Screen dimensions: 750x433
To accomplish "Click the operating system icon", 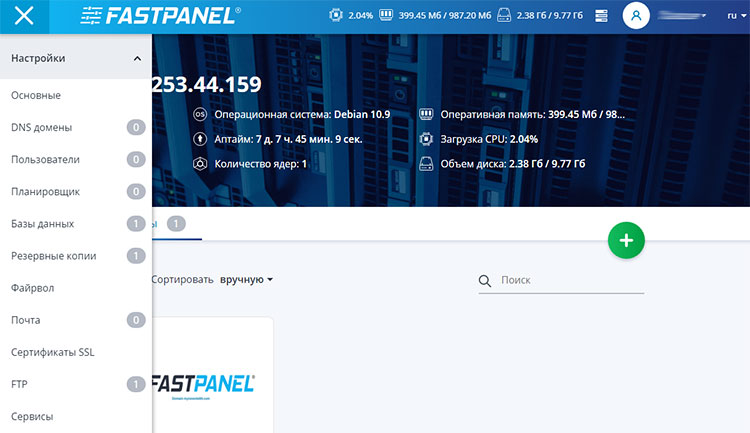I will (x=199, y=114).
